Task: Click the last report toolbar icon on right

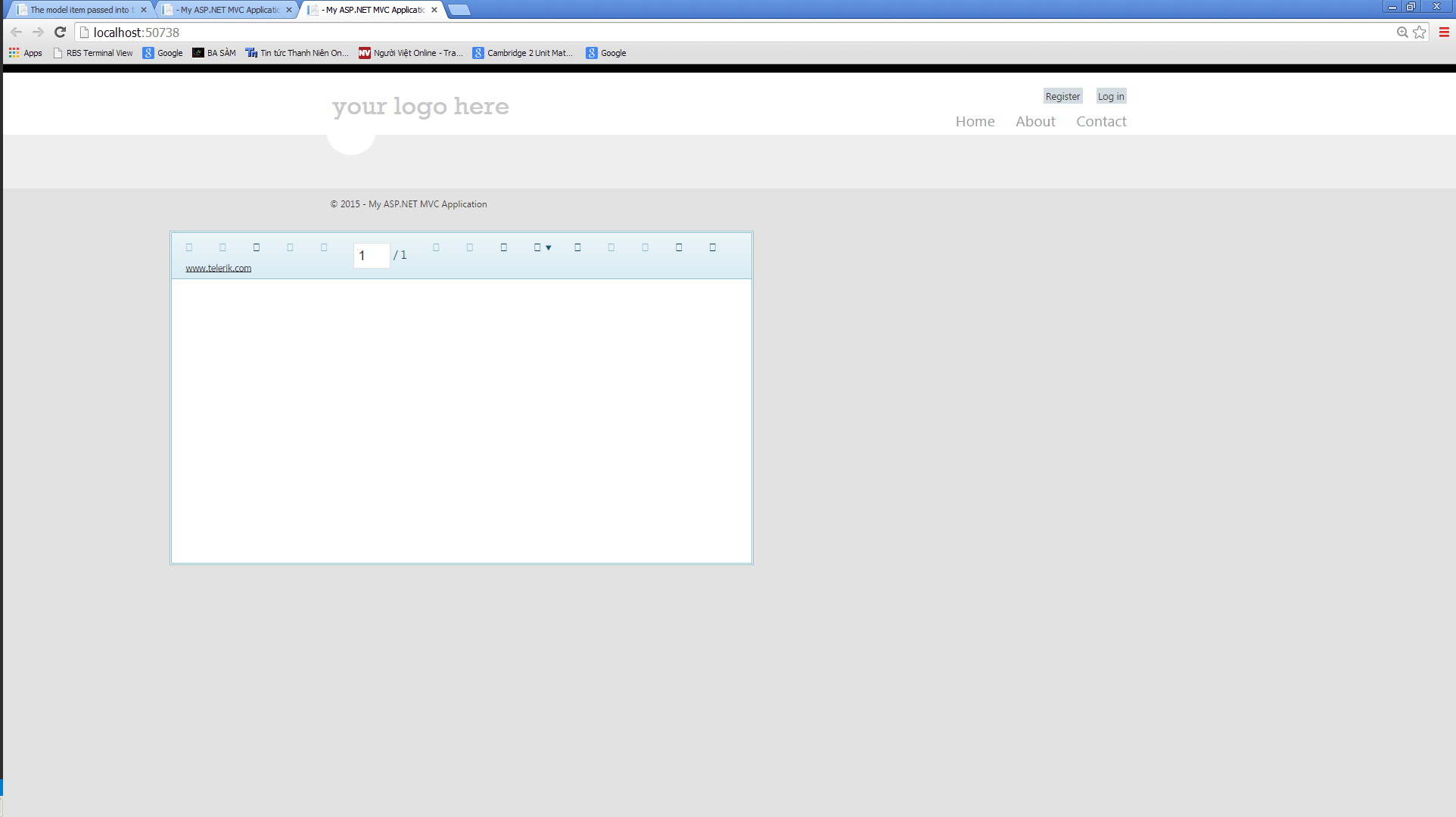Action: click(x=712, y=247)
